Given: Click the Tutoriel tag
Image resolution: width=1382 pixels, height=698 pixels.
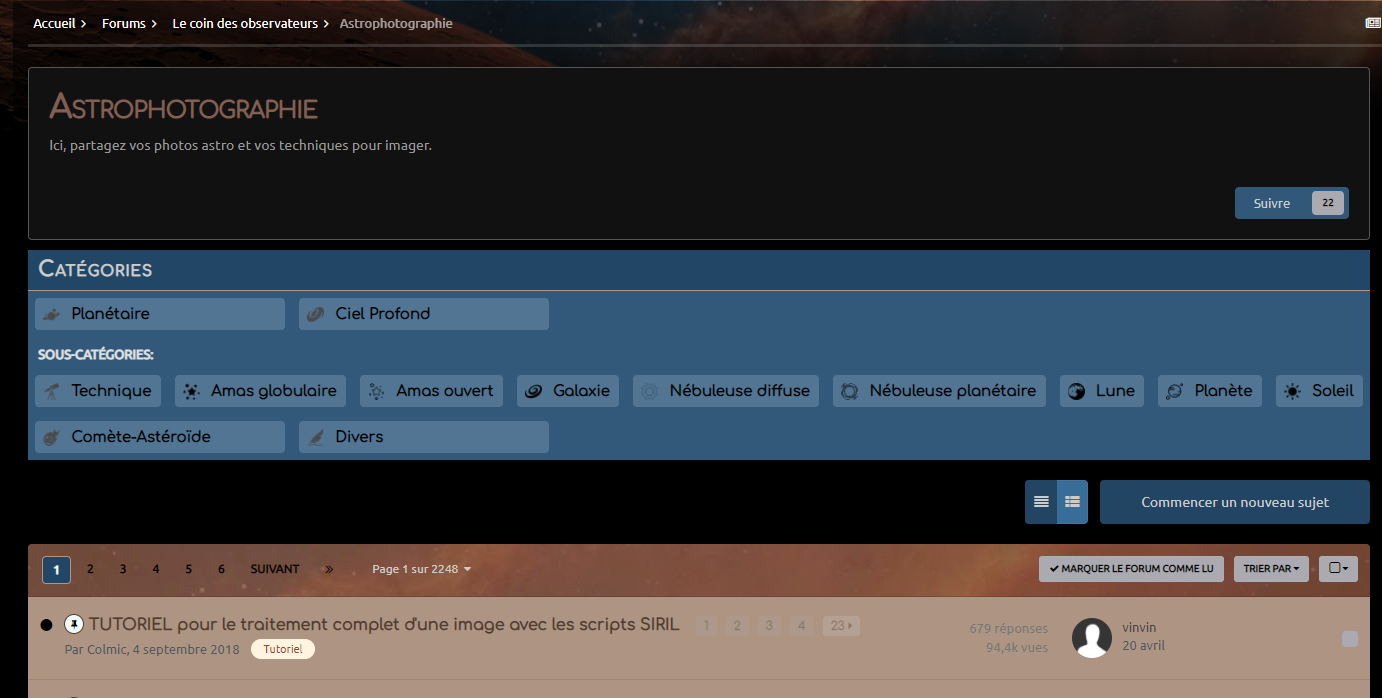Looking at the screenshot, I should (283, 649).
